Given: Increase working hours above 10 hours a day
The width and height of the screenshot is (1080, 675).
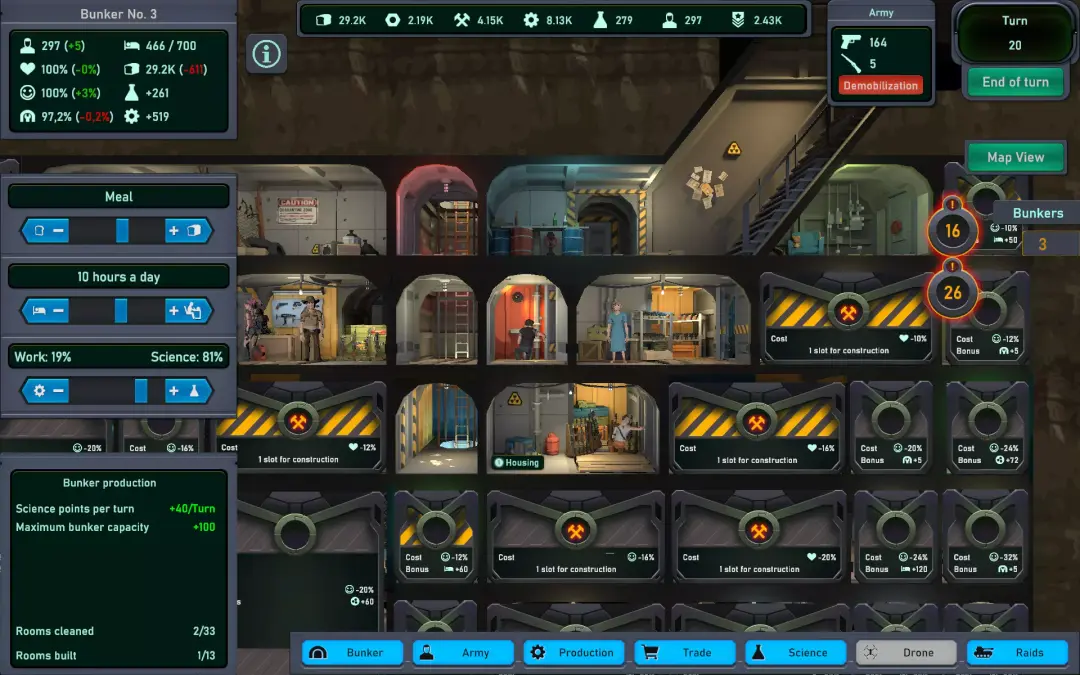Looking at the screenshot, I should tap(187, 311).
